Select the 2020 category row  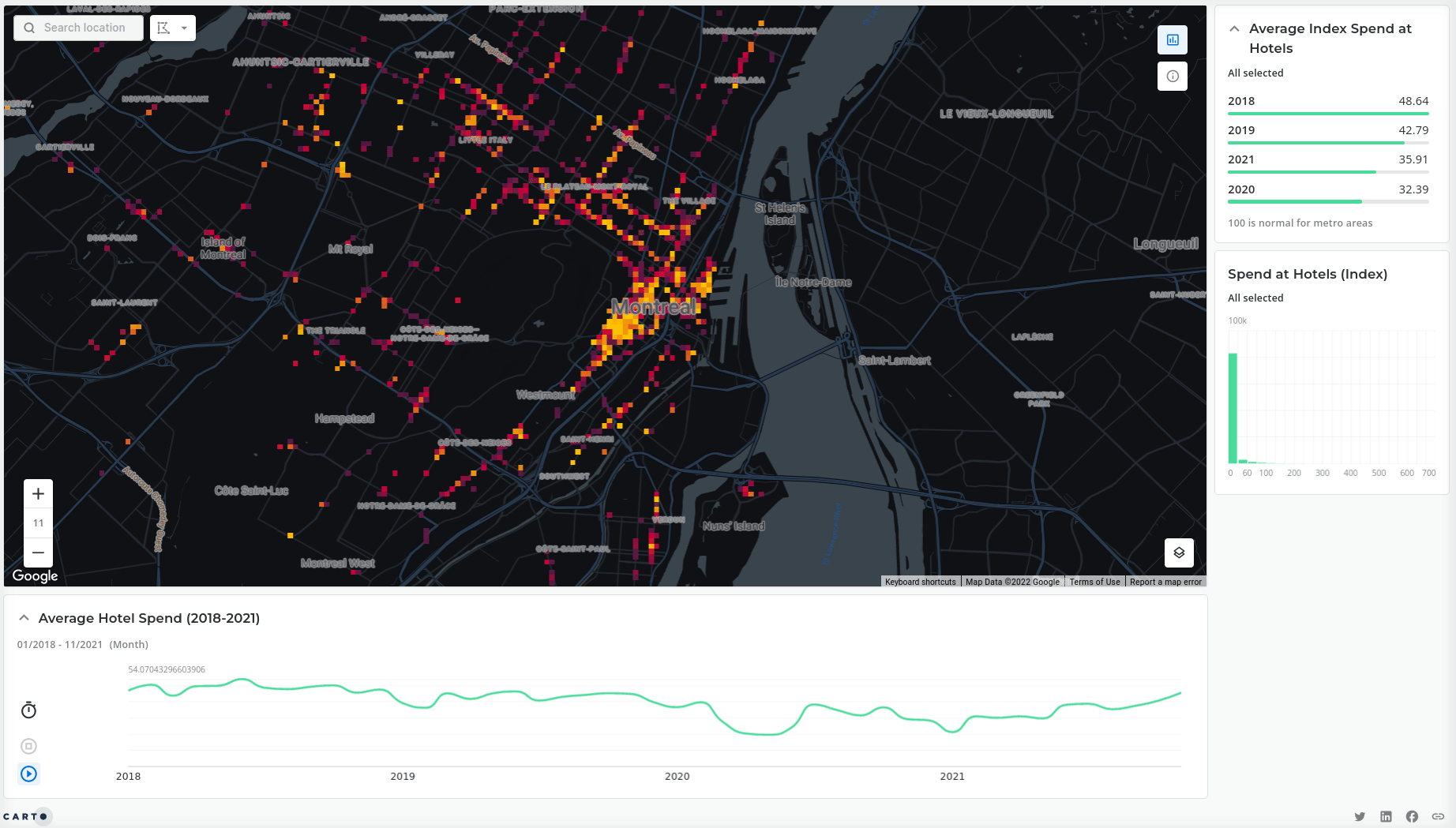[x=1327, y=190]
